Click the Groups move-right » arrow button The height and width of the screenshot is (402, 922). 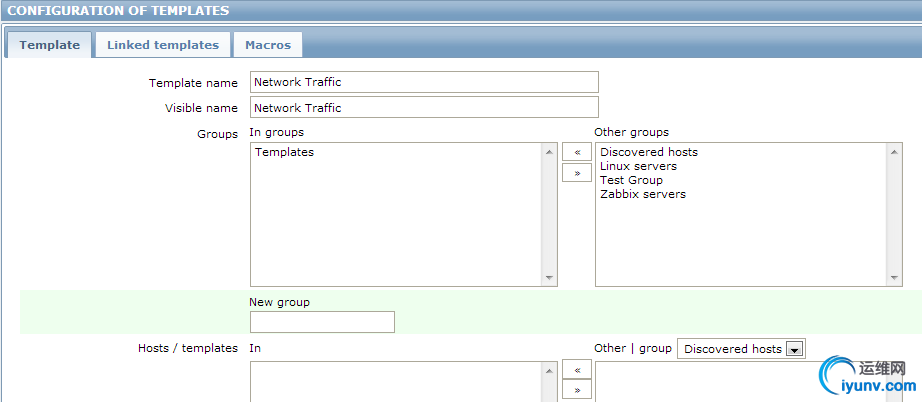(576, 172)
